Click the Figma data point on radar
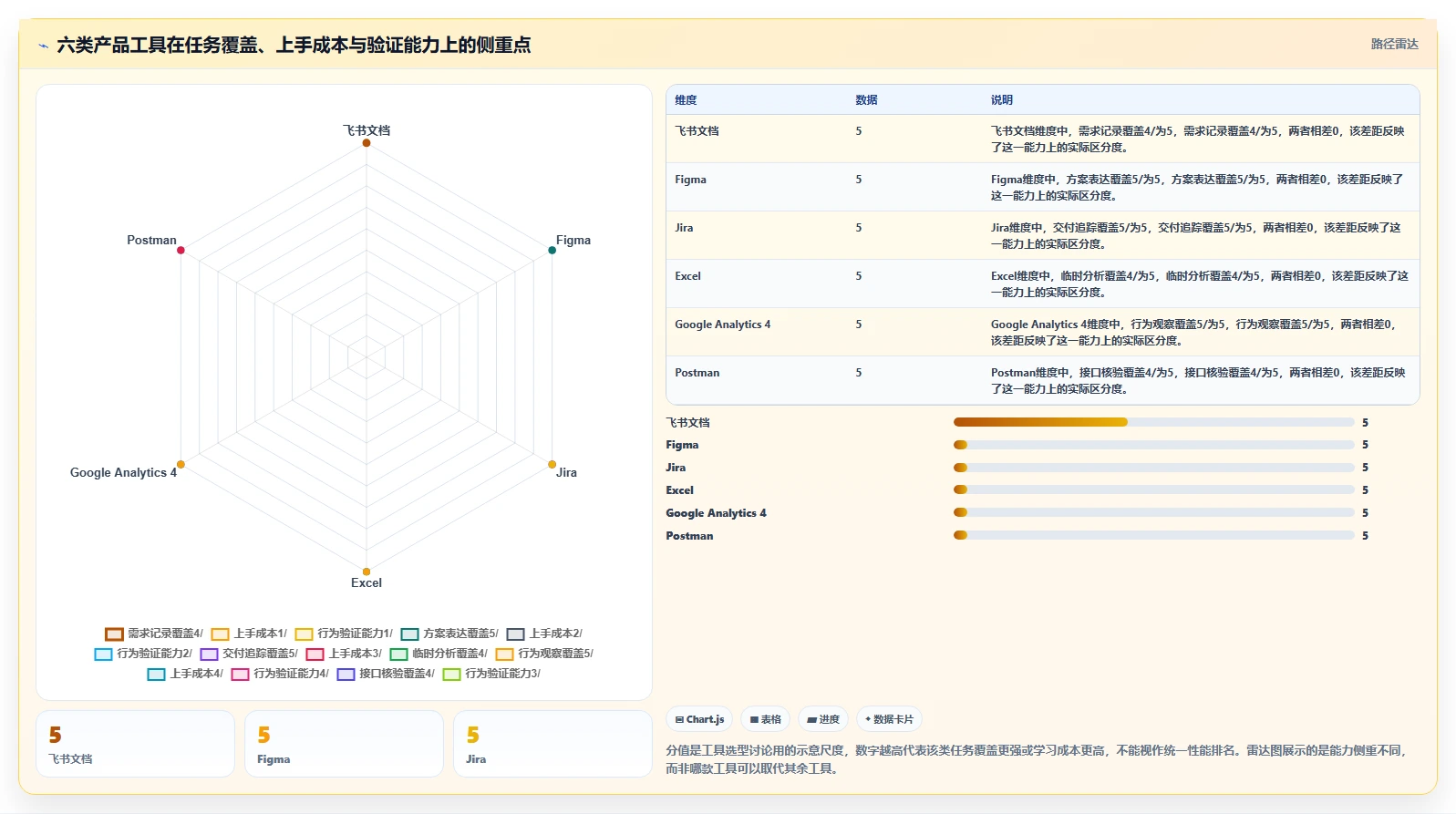This screenshot has height=814, width=1456. pos(552,250)
